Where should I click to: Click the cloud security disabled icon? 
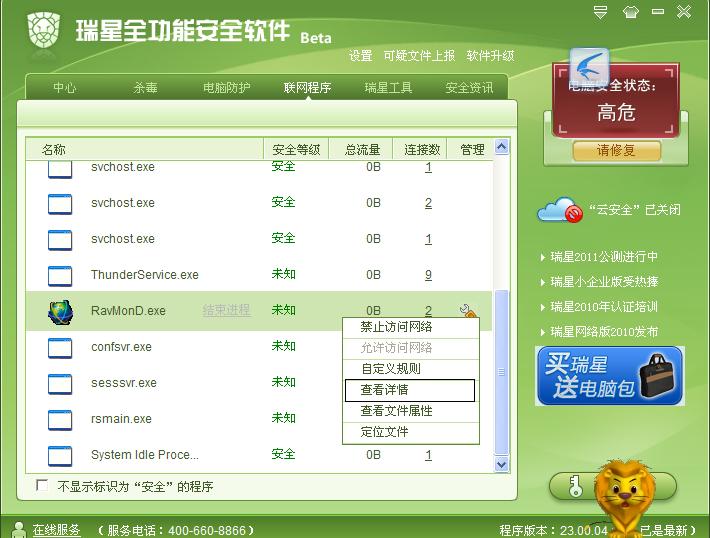560,210
